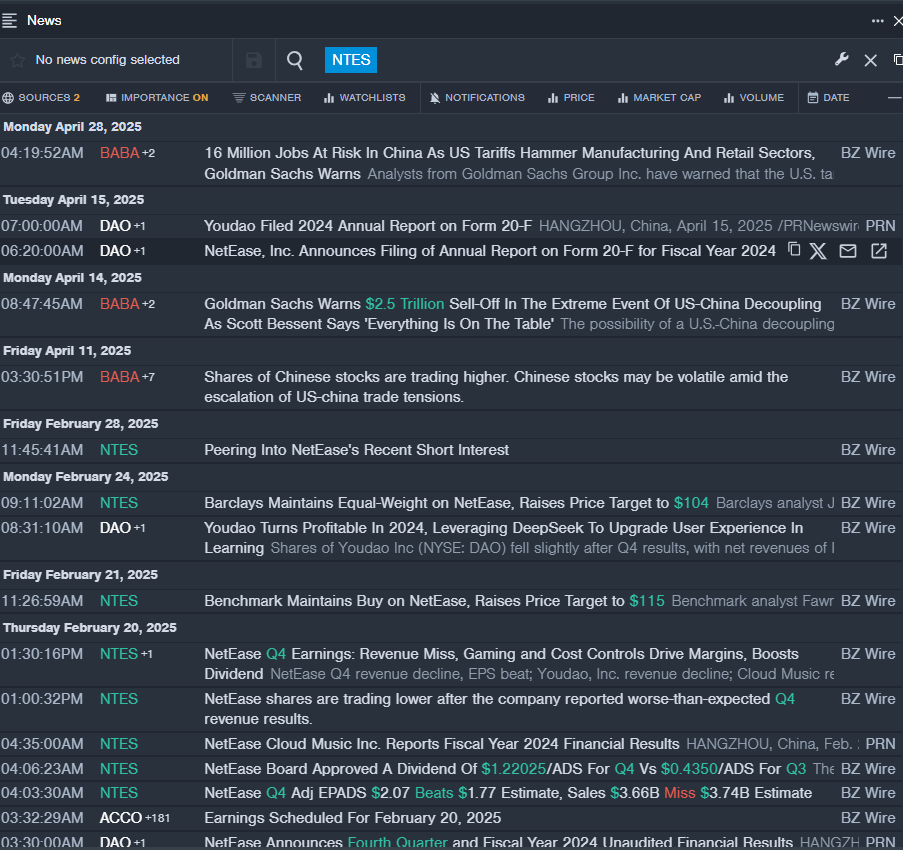Open 'Youdao Filed 2024 Annual Report on Form 20-F'

(x=368, y=226)
